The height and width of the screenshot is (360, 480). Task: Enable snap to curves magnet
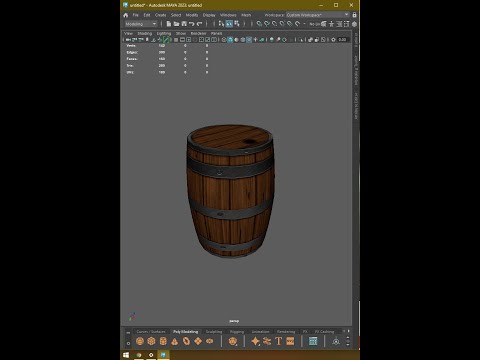coord(267,24)
